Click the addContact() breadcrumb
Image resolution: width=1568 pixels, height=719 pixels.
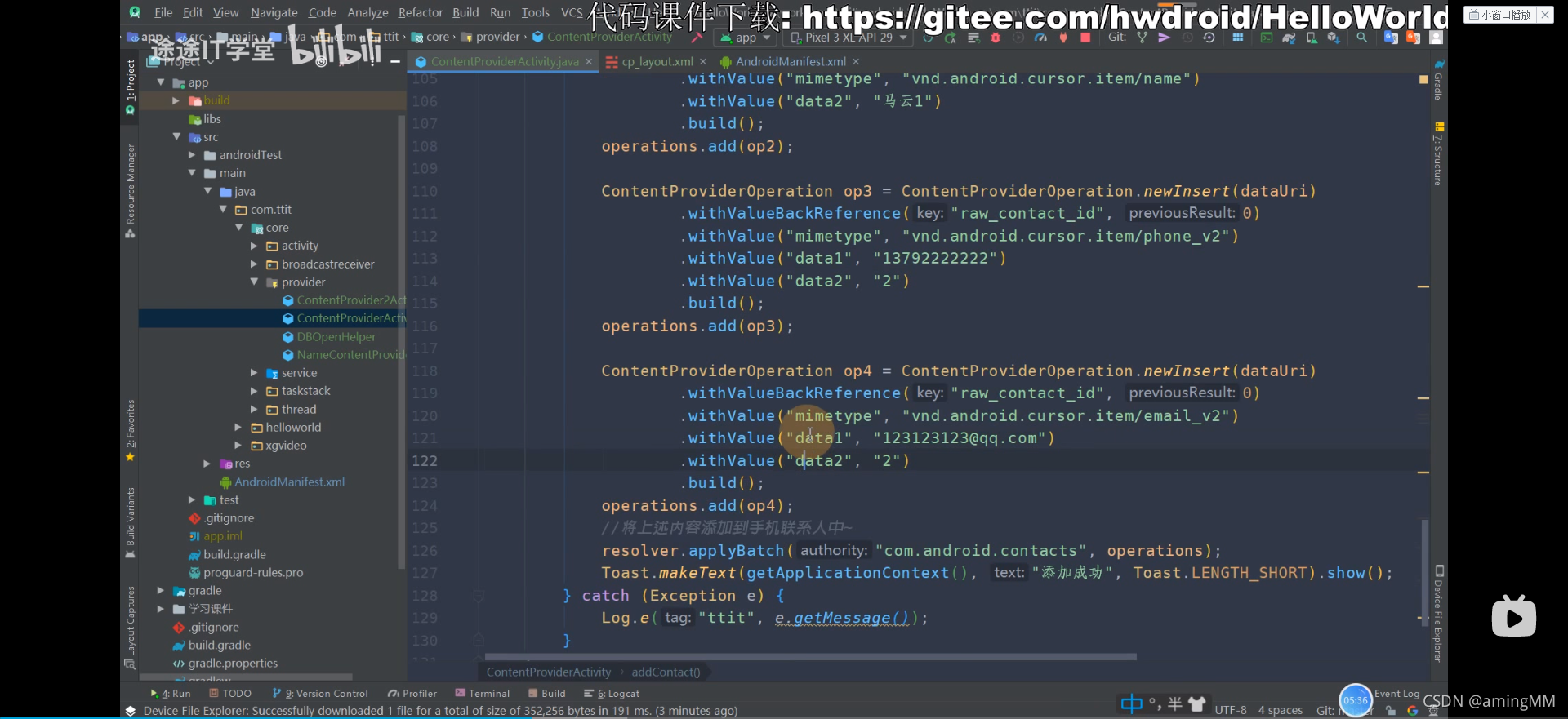pyautogui.click(x=666, y=672)
